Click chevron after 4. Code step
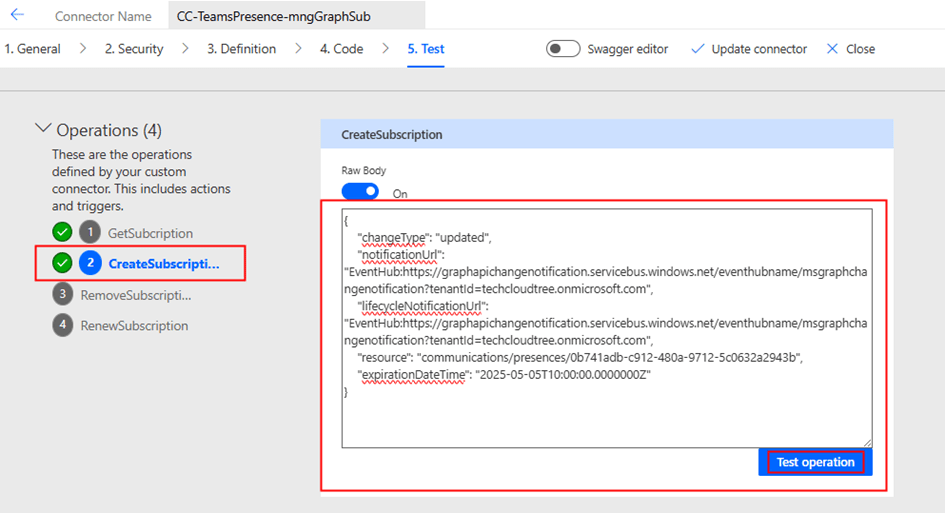 (x=384, y=49)
